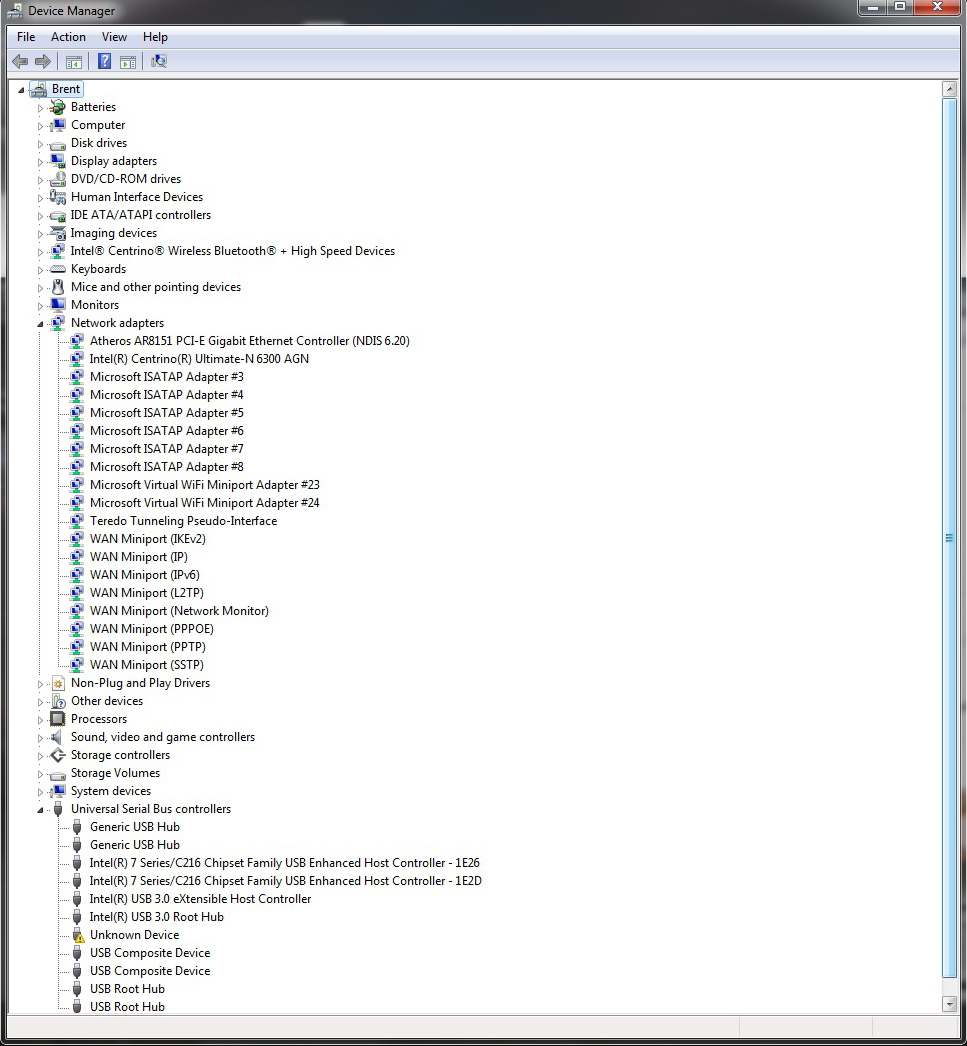Image resolution: width=967 pixels, height=1046 pixels.
Task: Collapse the Universal Serial Bus controllers node
Action: tap(40, 809)
